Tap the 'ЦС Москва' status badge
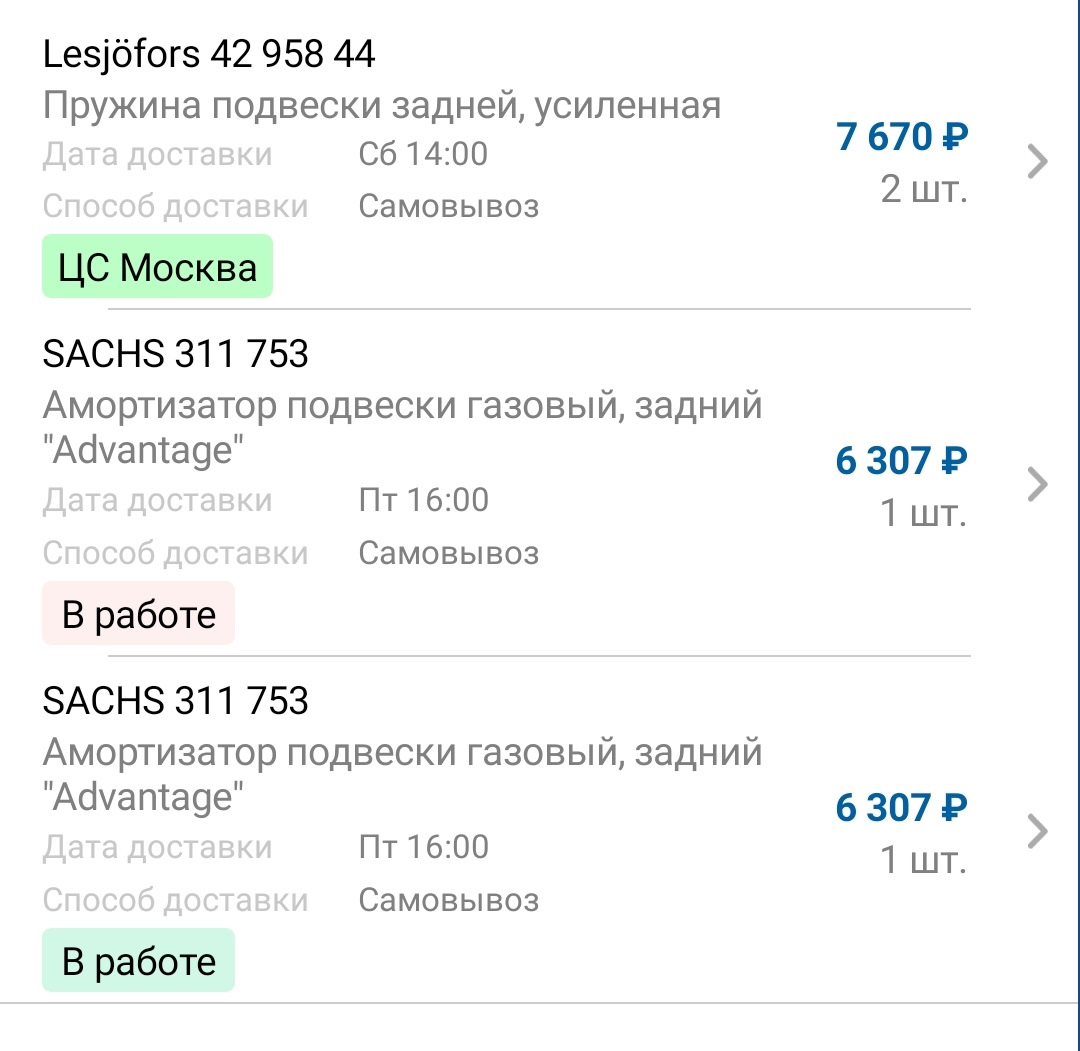Screen dimensions: 1080x1051 (x=156, y=265)
